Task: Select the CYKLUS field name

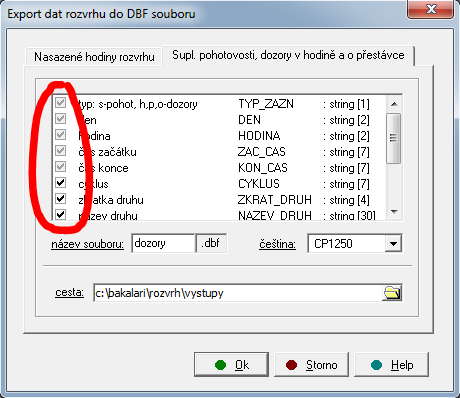Action: click(x=259, y=184)
